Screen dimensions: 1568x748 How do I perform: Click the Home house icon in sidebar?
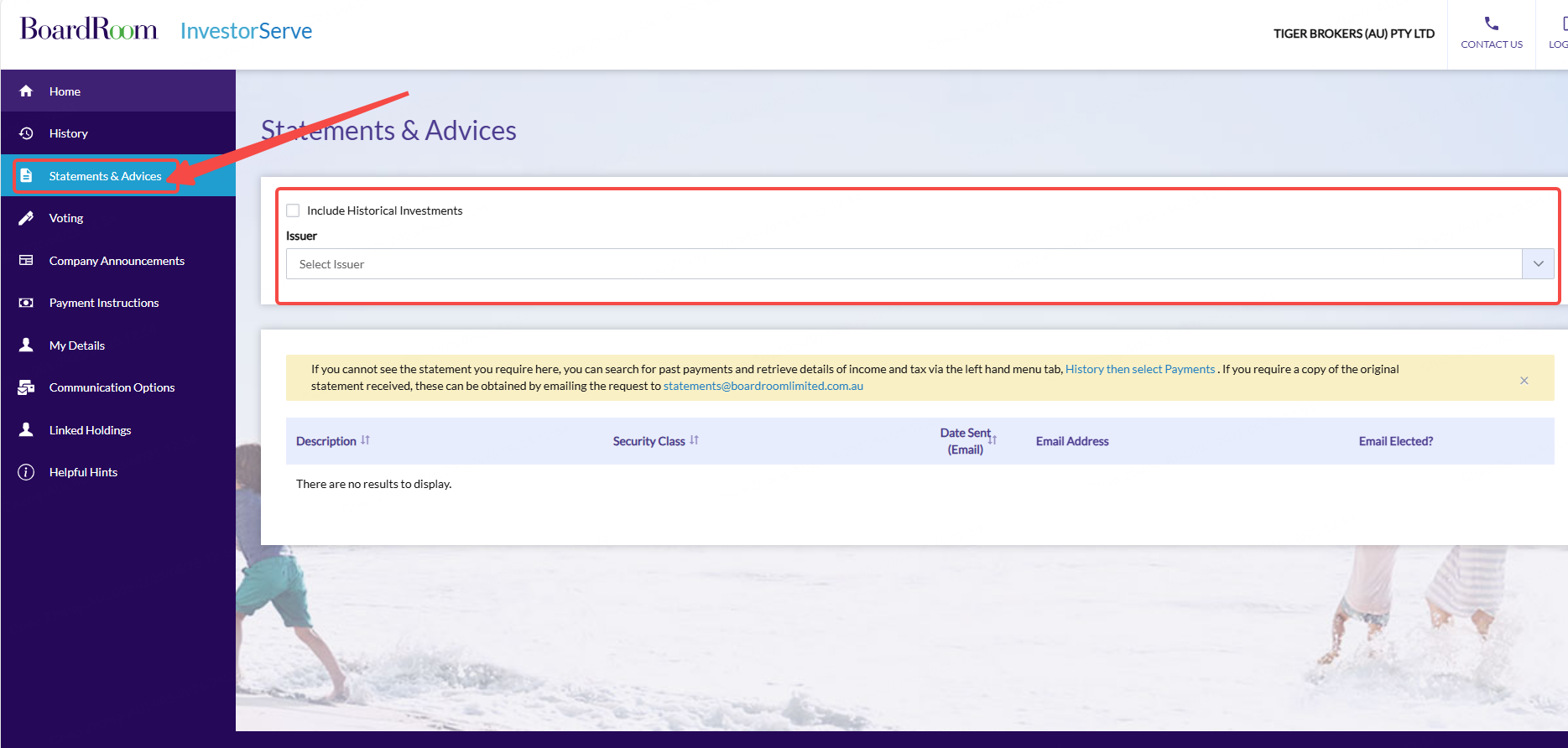(x=26, y=91)
